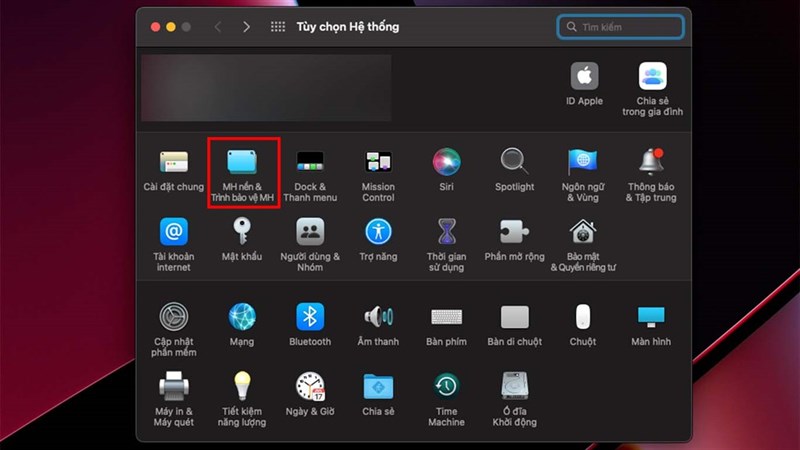Open Thông báo & Tập trung pane
Screen dimensions: 800x450
pyautogui.click(x=651, y=174)
